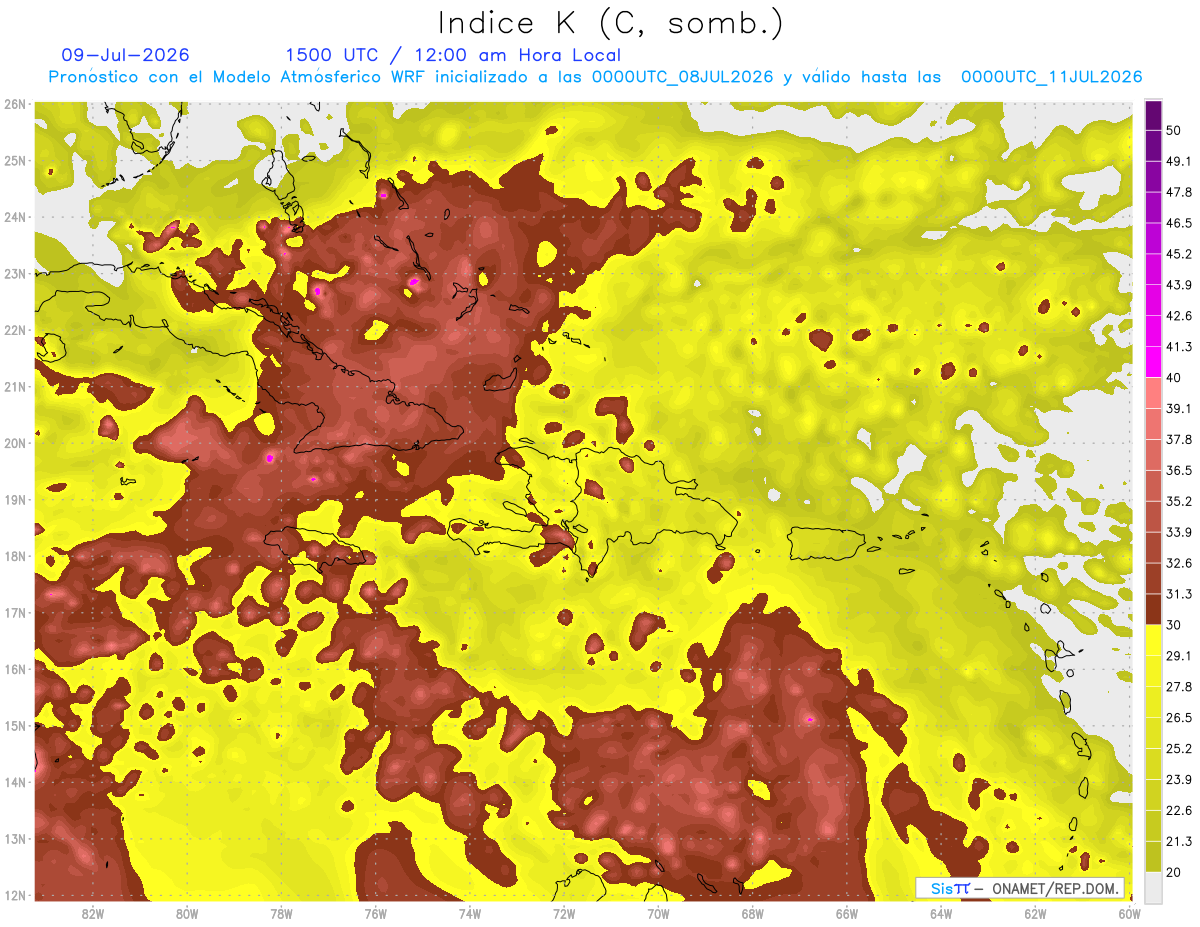Click colorbar value 40
Screen dimensions: 1200x927
1174,378
